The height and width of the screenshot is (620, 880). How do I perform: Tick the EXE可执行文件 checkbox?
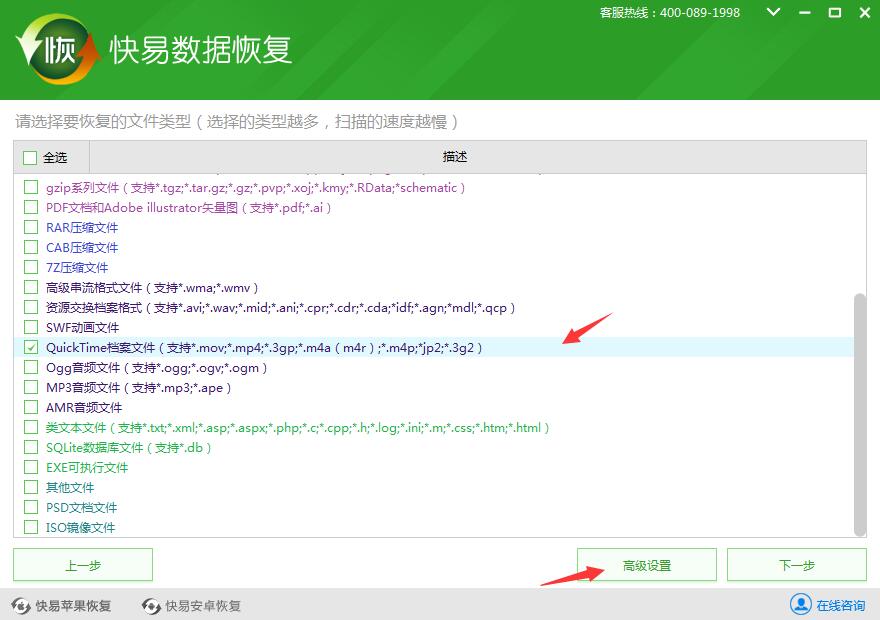click(x=31, y=467)
